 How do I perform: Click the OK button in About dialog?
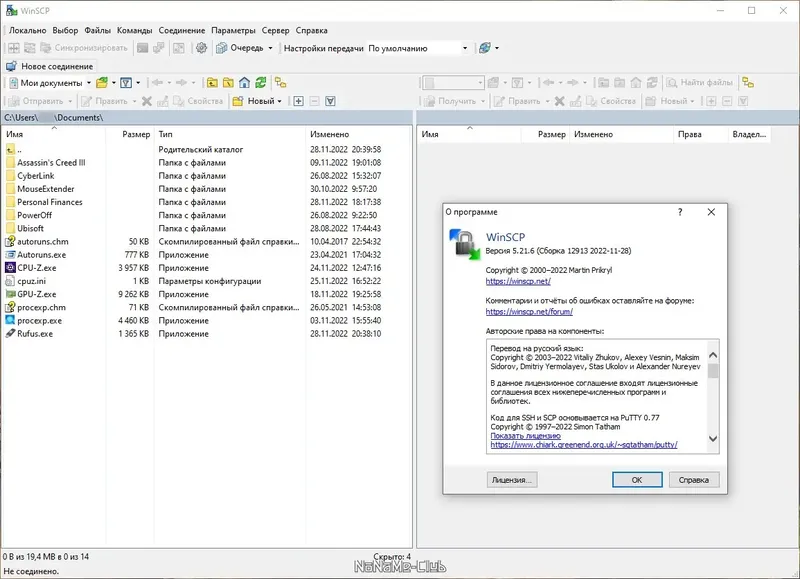637,480
